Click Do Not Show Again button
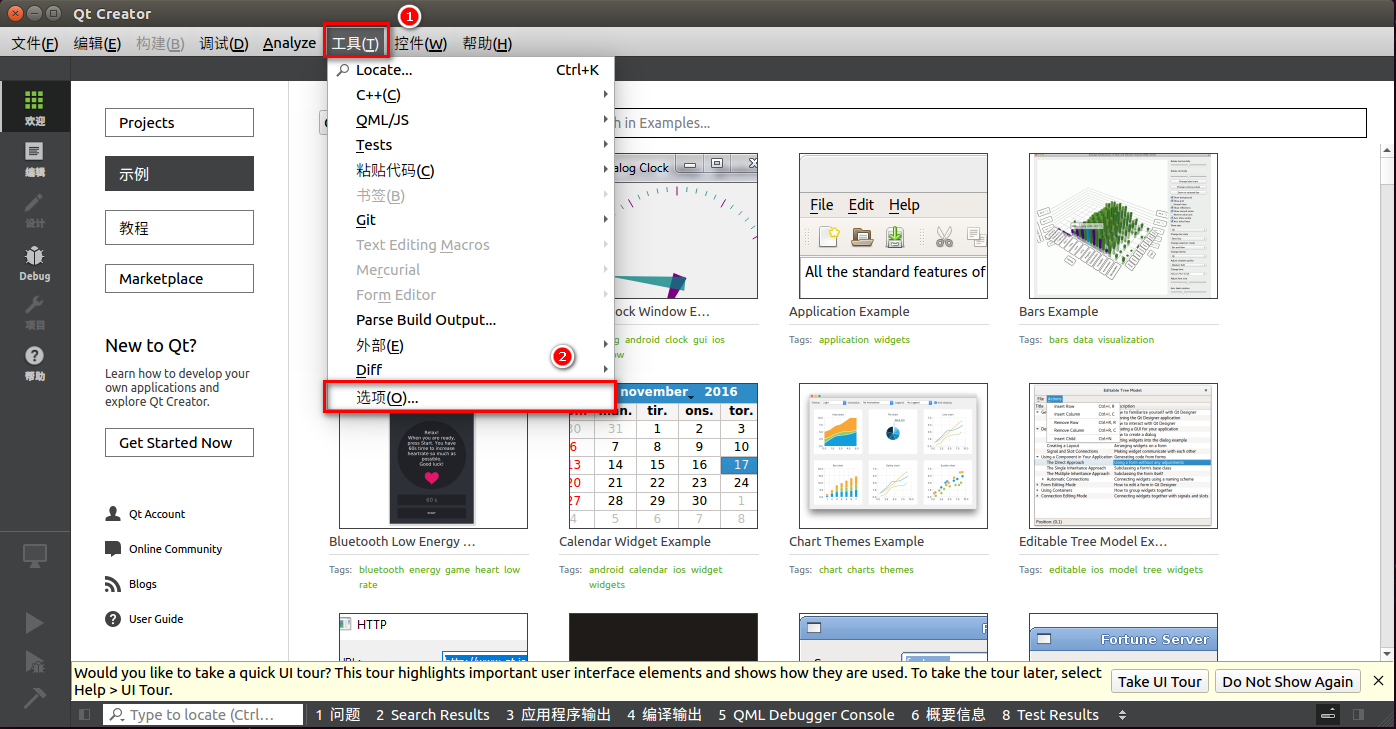The width and height of the screenshot is (1396, 729). [x=1288, y=681]
